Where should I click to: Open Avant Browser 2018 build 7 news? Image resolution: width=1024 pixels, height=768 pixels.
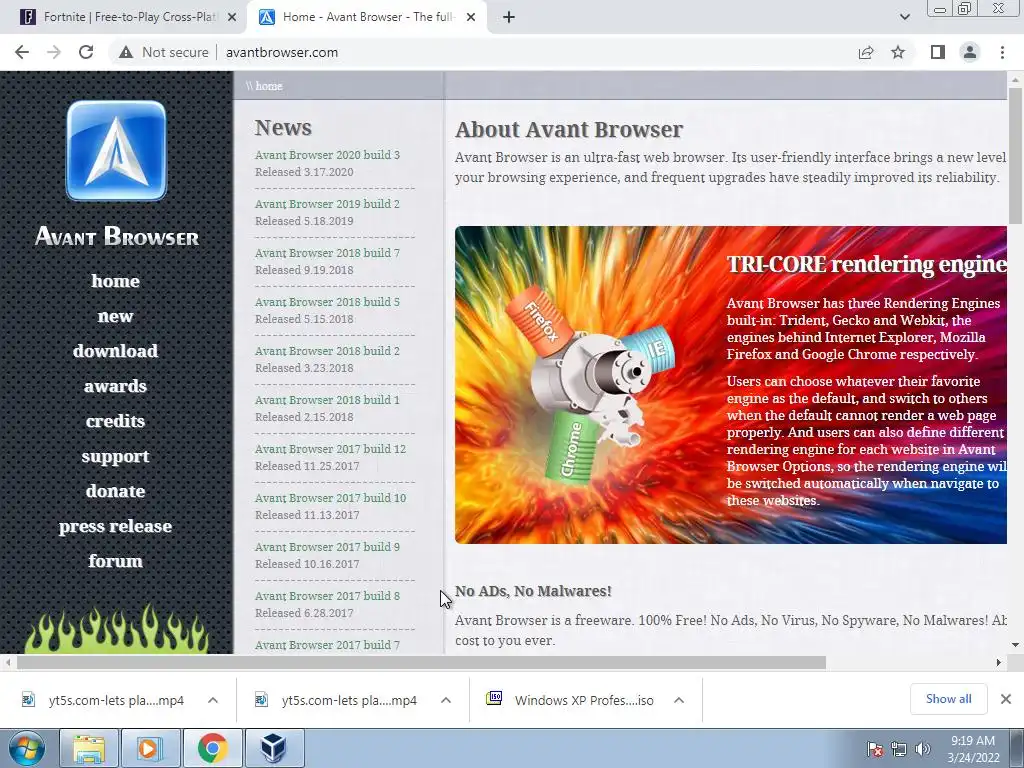327,253
